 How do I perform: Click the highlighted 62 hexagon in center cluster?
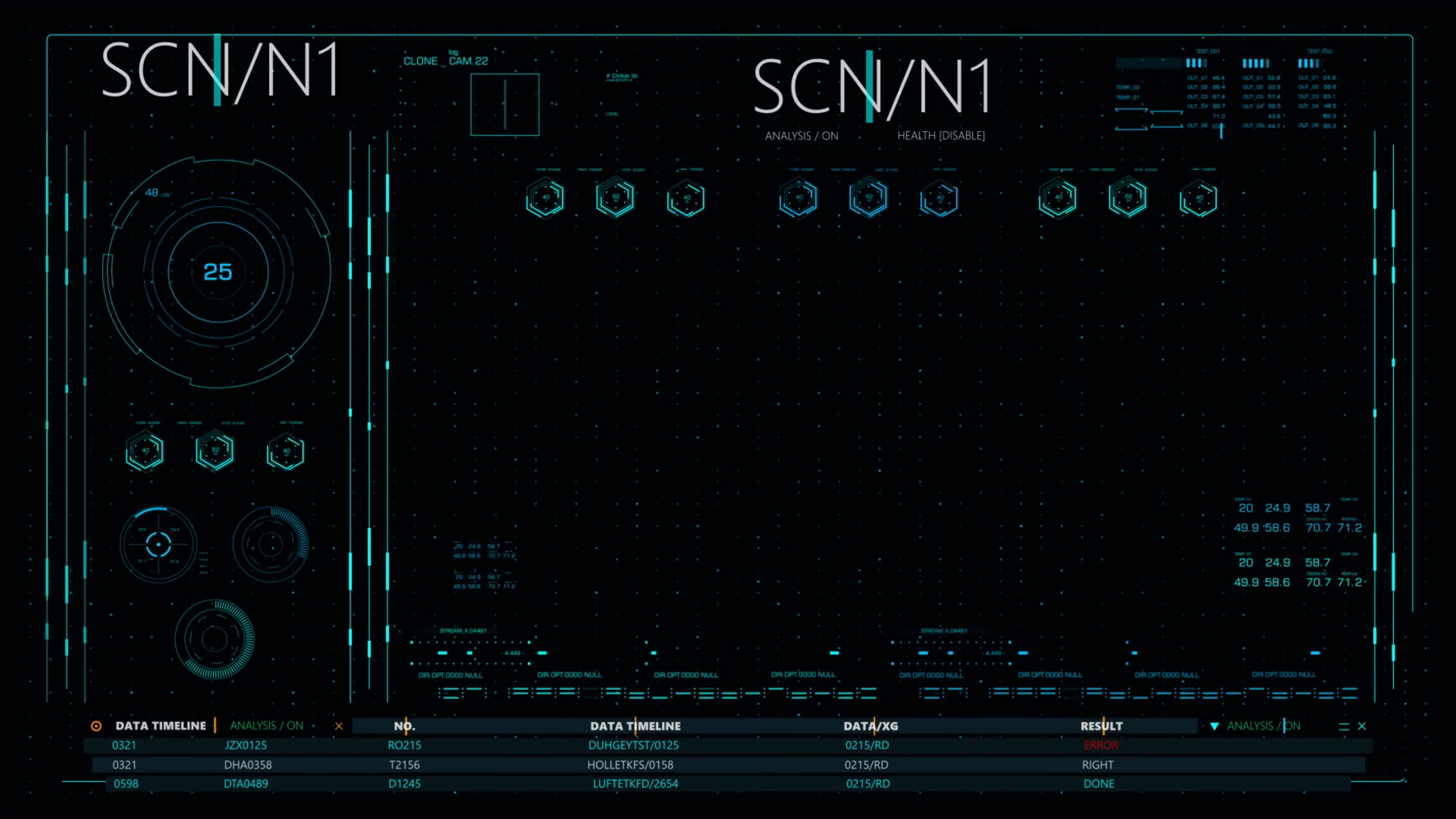[868, 197]
